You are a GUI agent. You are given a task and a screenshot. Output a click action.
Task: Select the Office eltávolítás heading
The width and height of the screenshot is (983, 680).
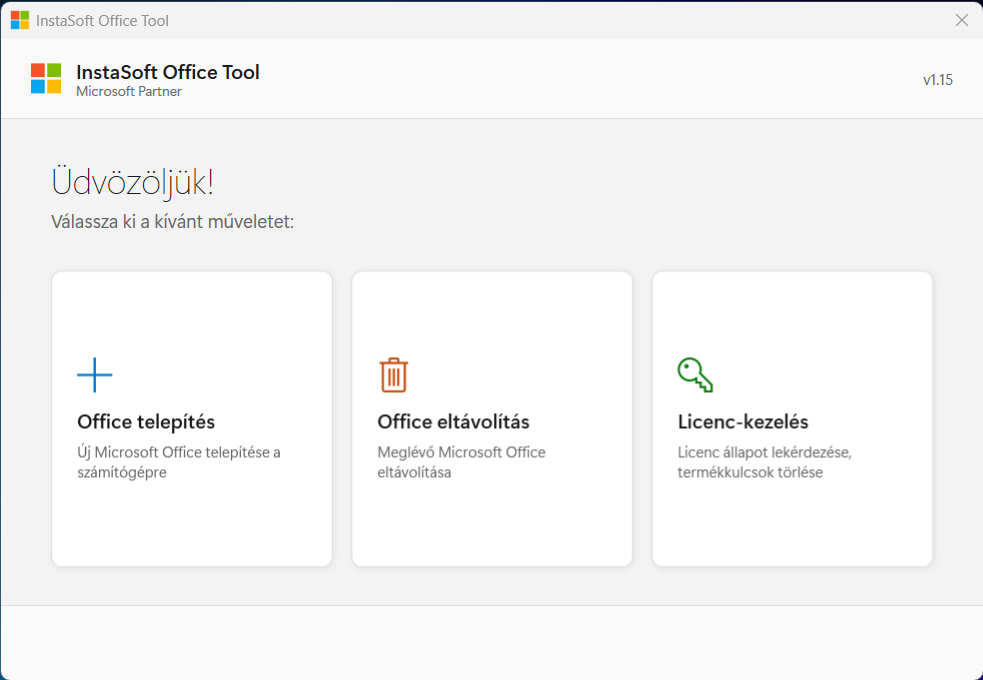pyautogui.click(x=453, y=422)
